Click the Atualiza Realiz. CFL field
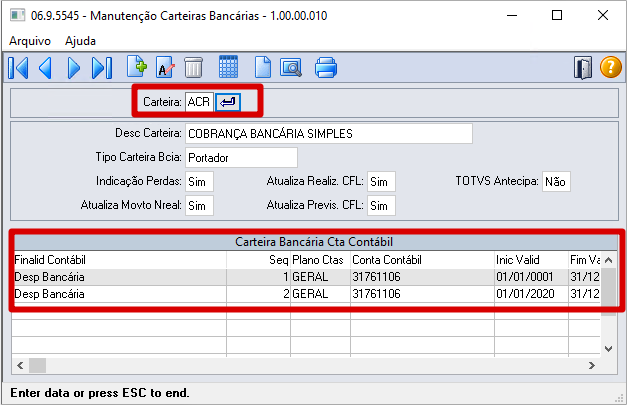 [x=381, y=182]
